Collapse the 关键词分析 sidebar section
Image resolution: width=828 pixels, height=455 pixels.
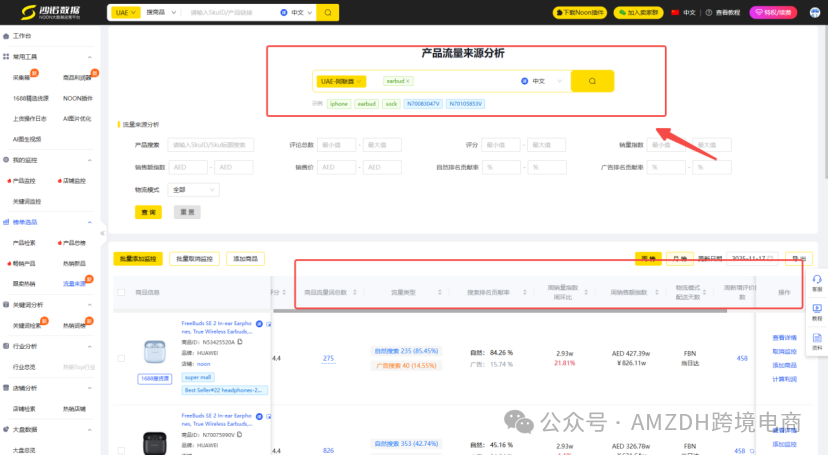[x=90, y=304]
